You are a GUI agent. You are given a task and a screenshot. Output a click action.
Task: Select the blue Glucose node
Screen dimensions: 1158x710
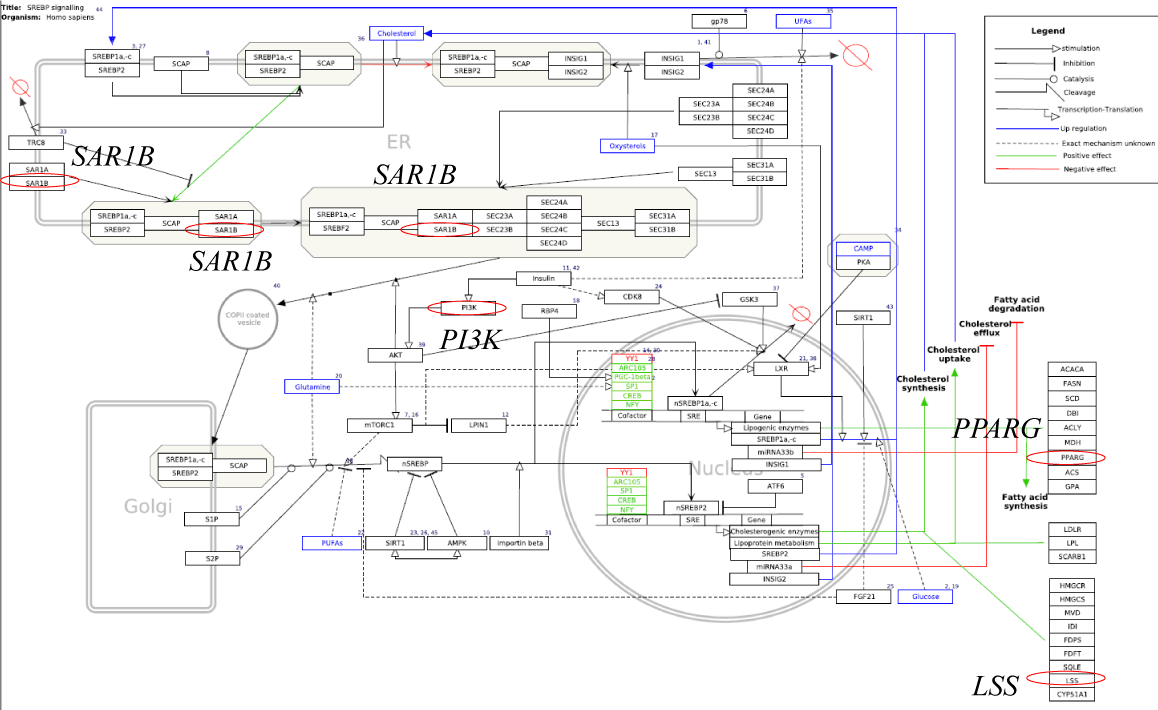tap(925, 596)
